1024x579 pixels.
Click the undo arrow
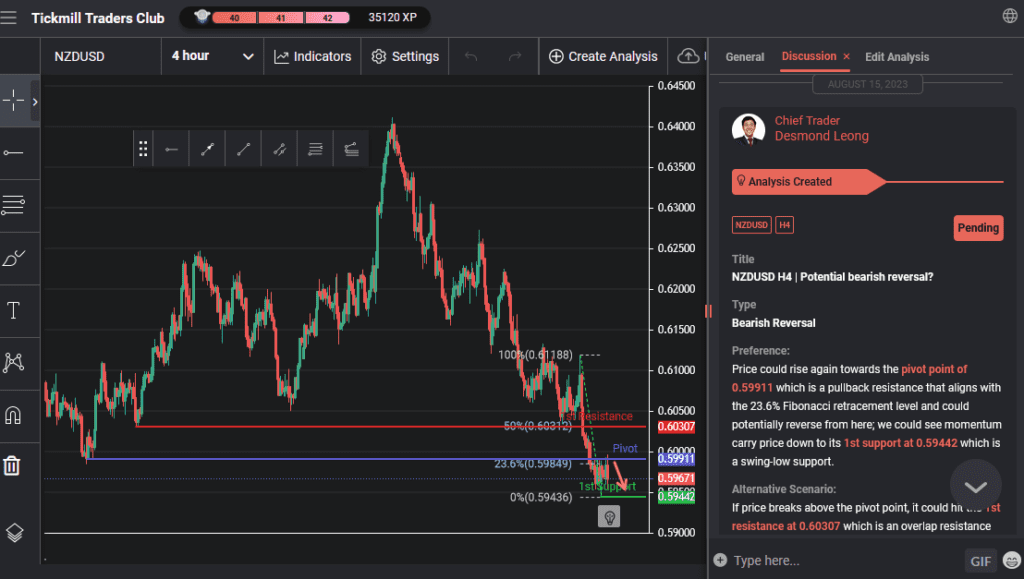(471, 57)
